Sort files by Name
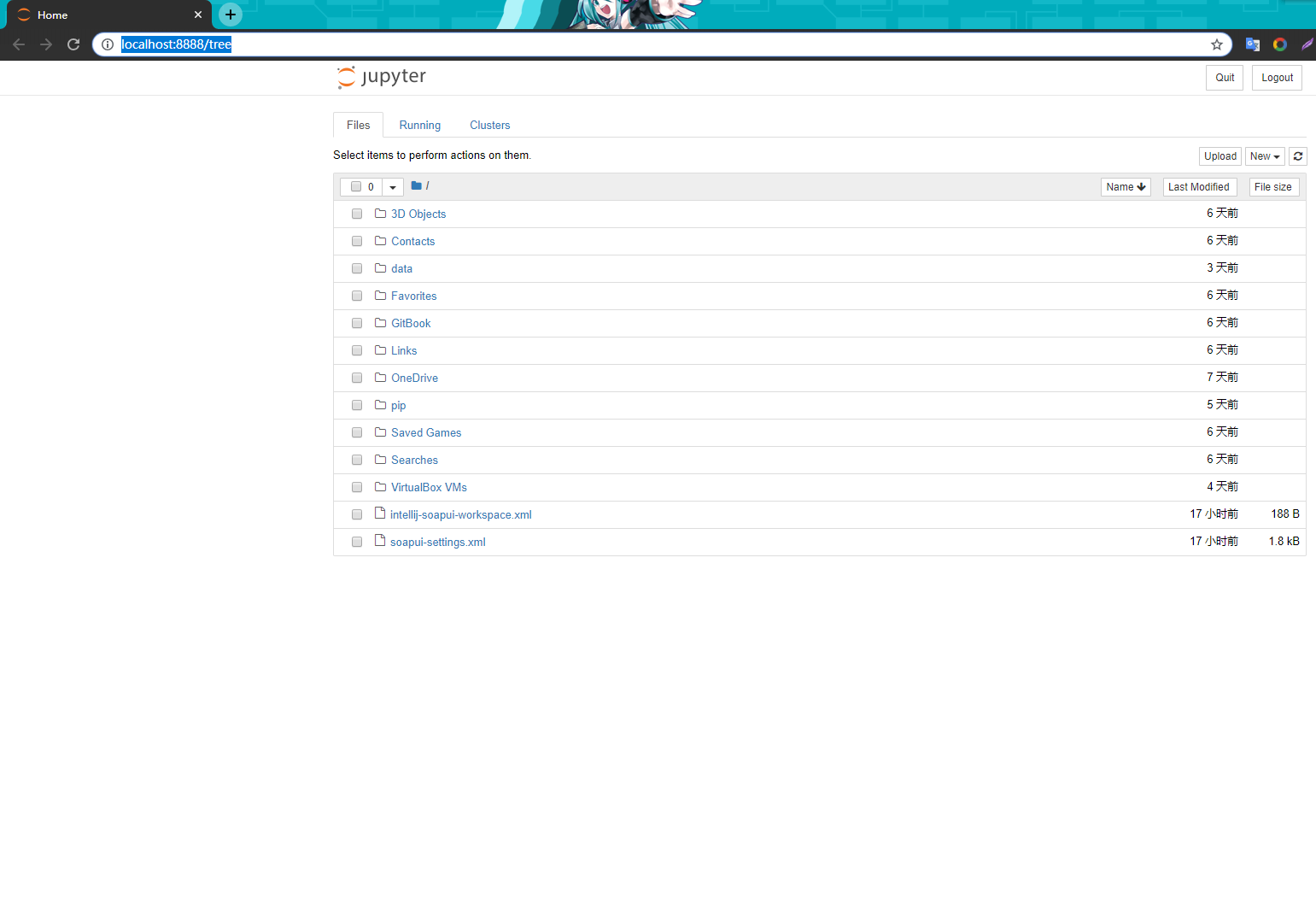 coord(1125,187)
